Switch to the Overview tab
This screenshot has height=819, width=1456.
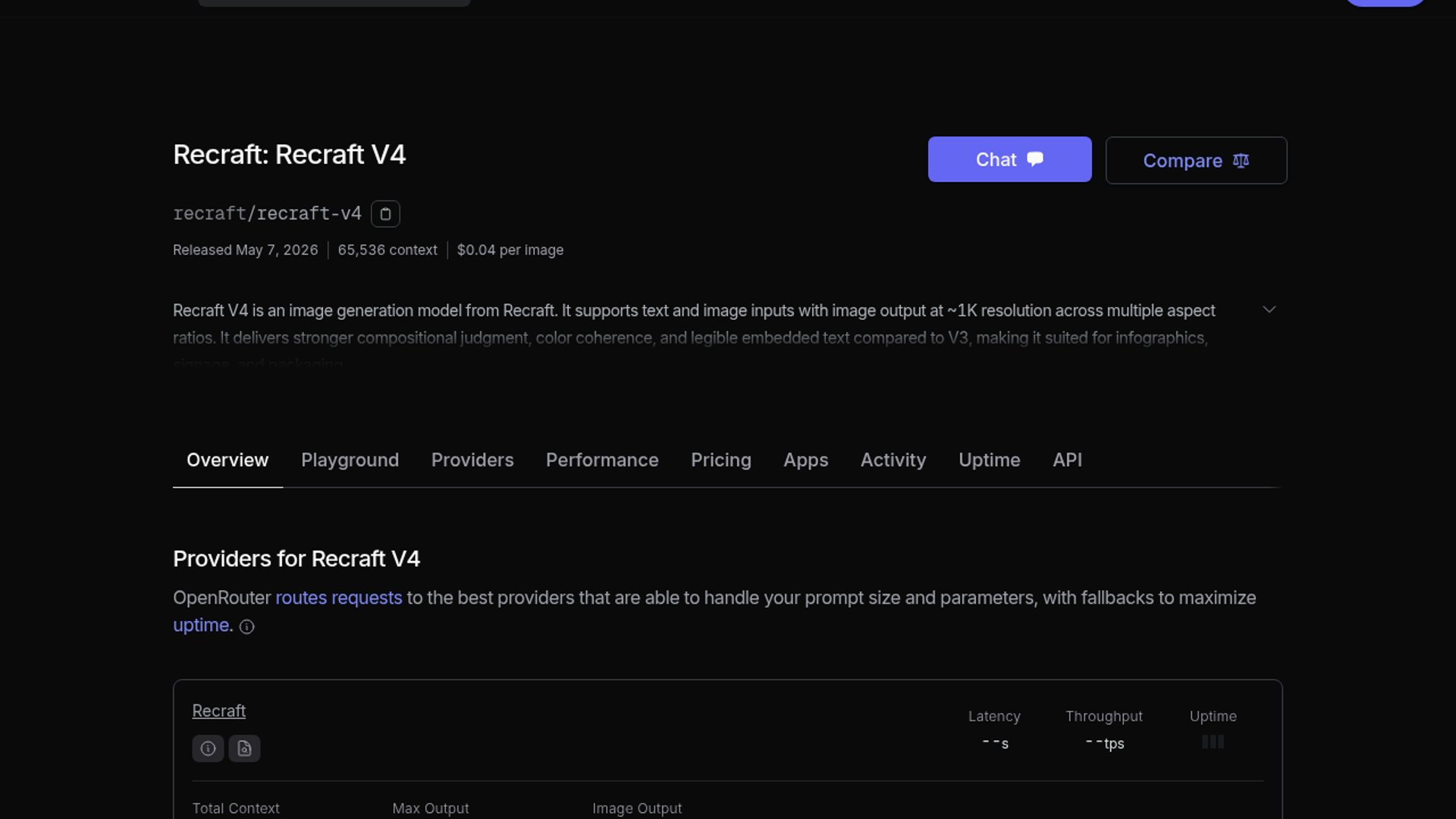pyautogui.click(x=227, y=460)
